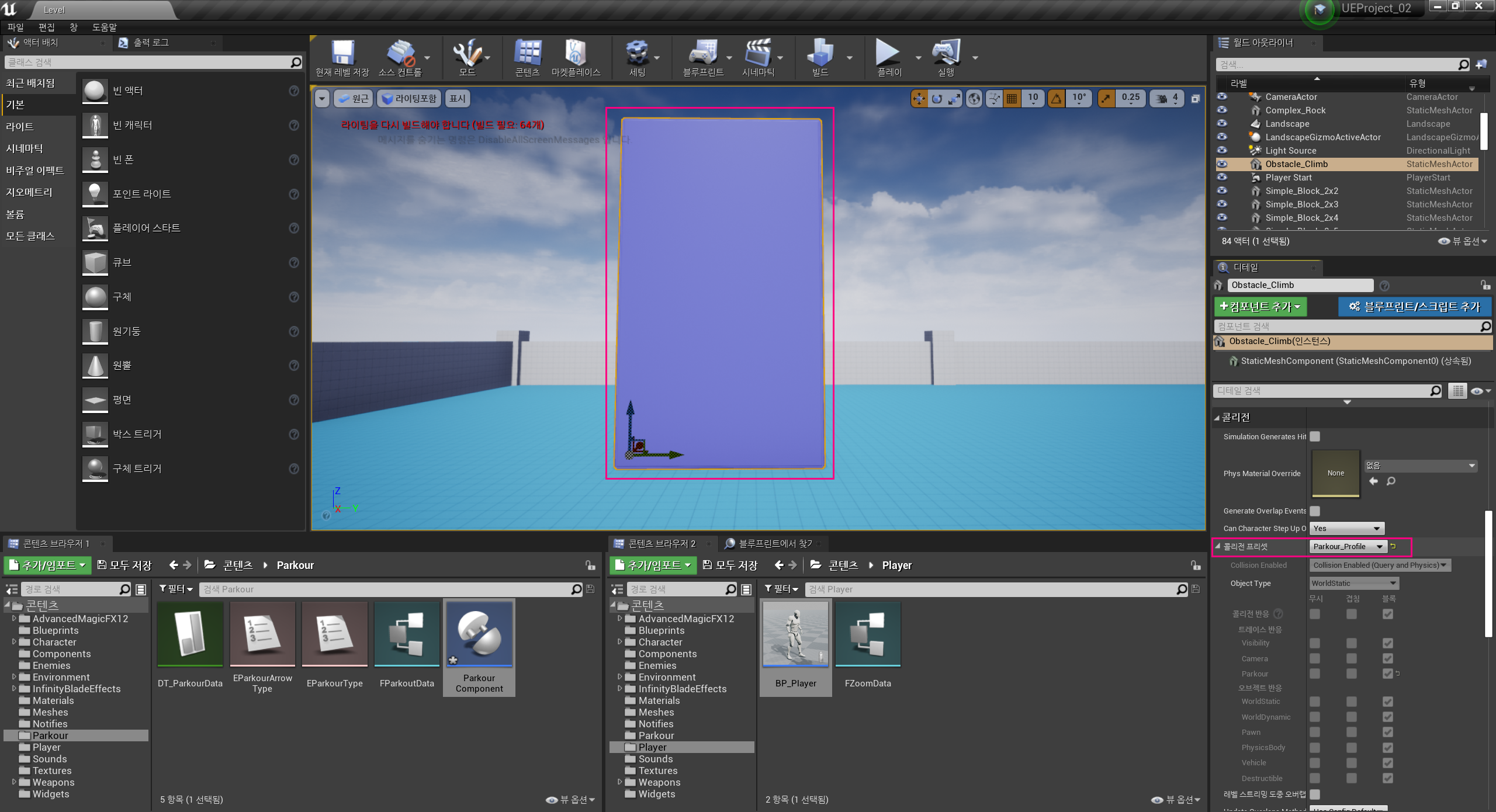Enable Generate Overlap Events checkbox
The image size is (1496, 812).
(1315, 511)
